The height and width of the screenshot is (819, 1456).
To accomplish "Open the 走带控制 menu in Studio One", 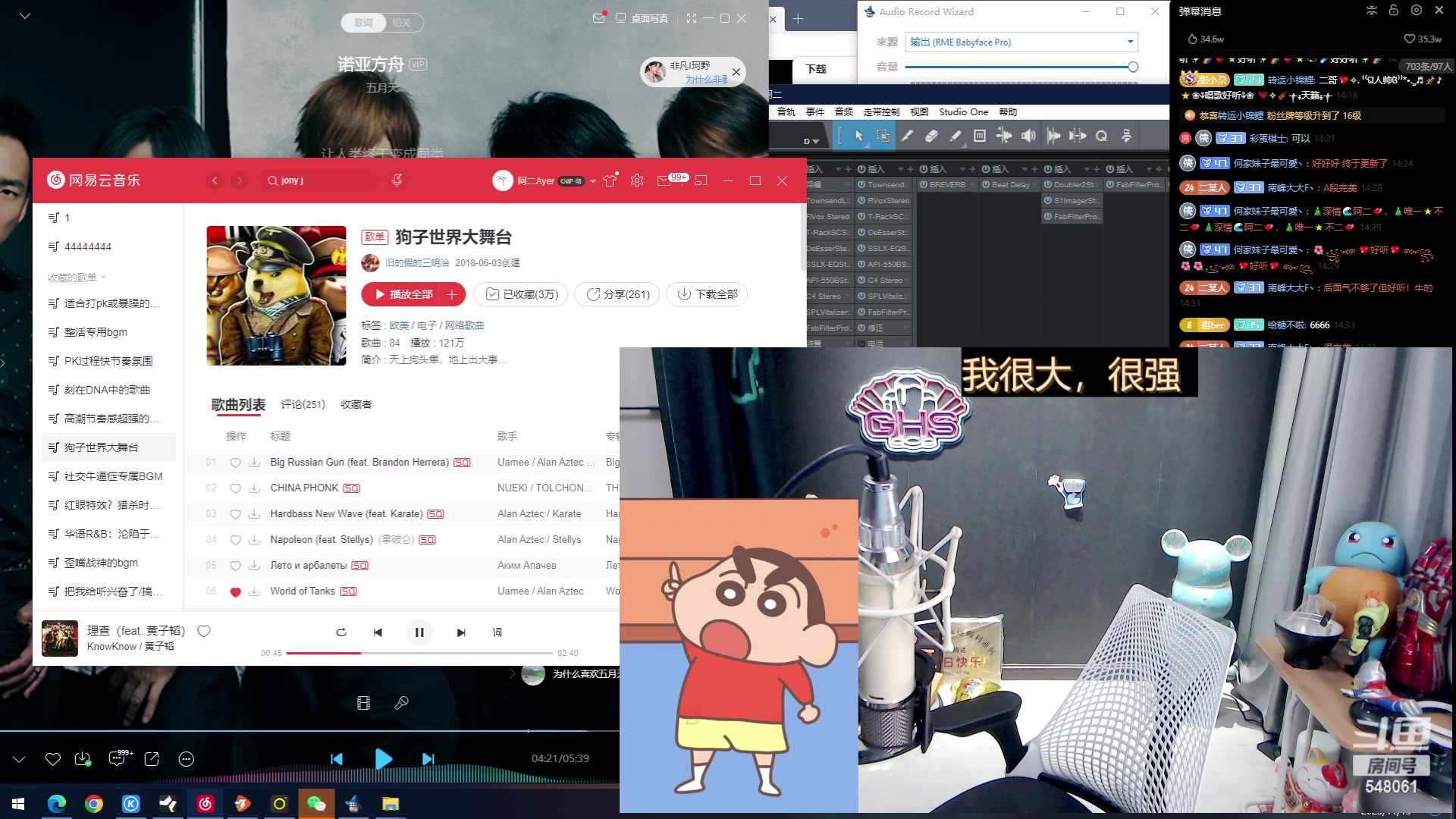I will tap(881, 112).
